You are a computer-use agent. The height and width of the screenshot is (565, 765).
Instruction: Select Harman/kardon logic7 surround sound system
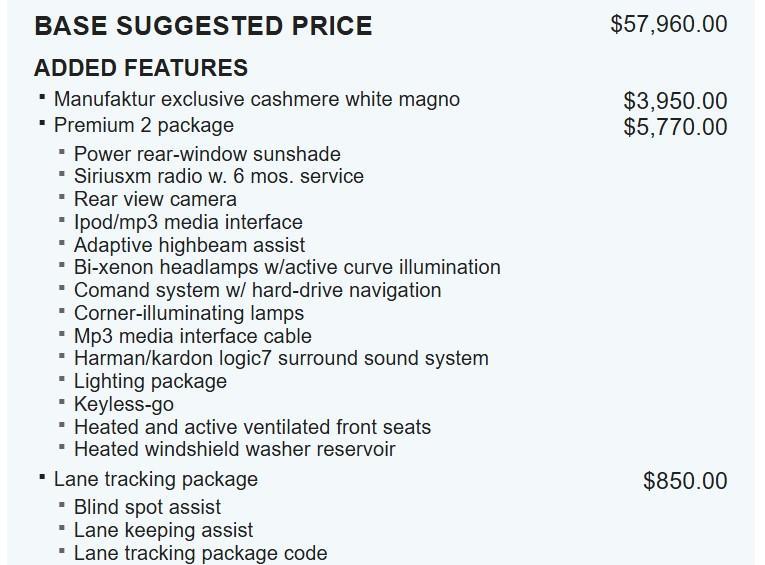point(281,358)
